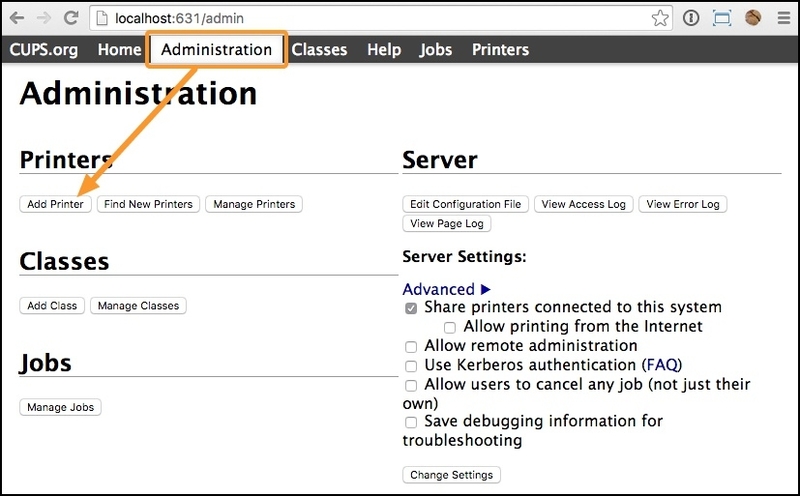This screenshot has height=496, width=800.
Task: Click the View Error Log button
Action: [x=682, y=204]
